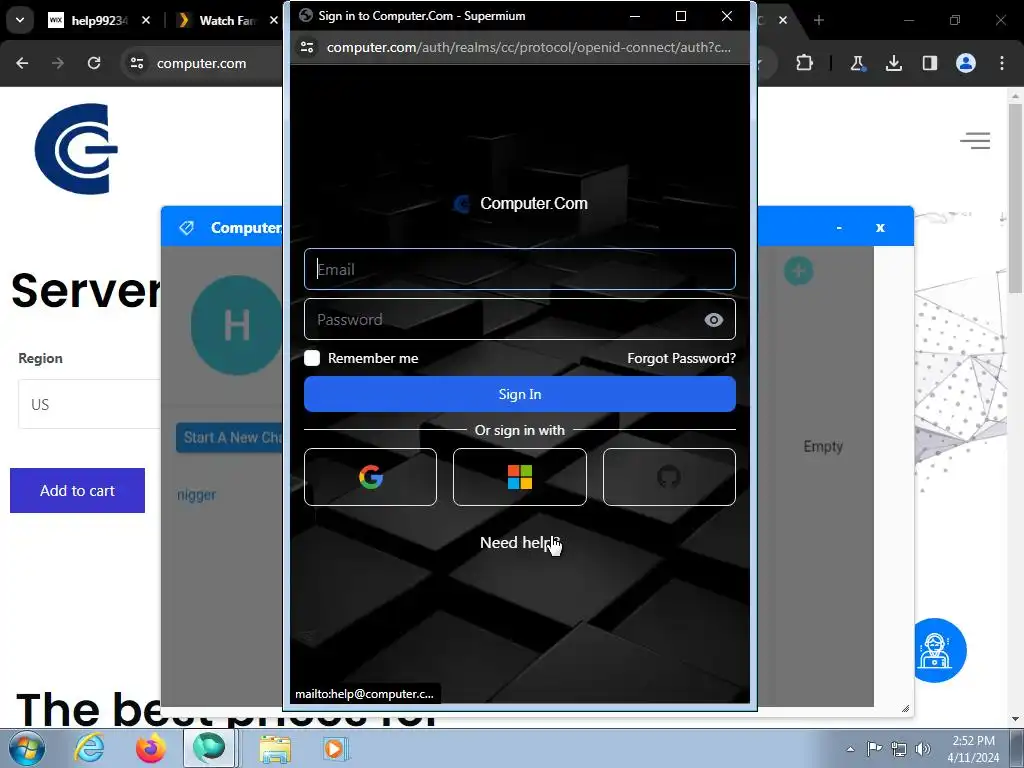Sign in with Microsoft icon button

[x=520, y=477]
